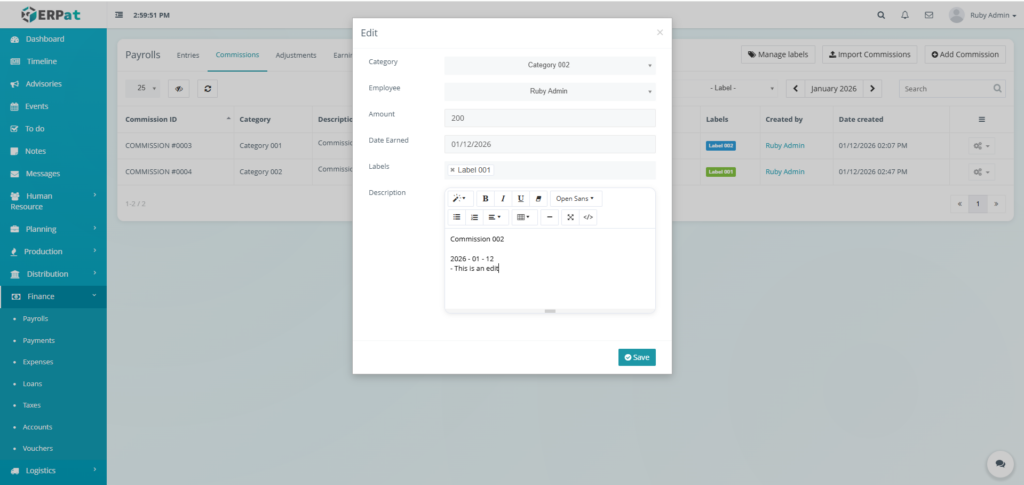Switch editor to code view
This screenshot has width=1024, height=485.
pos(588,217)
